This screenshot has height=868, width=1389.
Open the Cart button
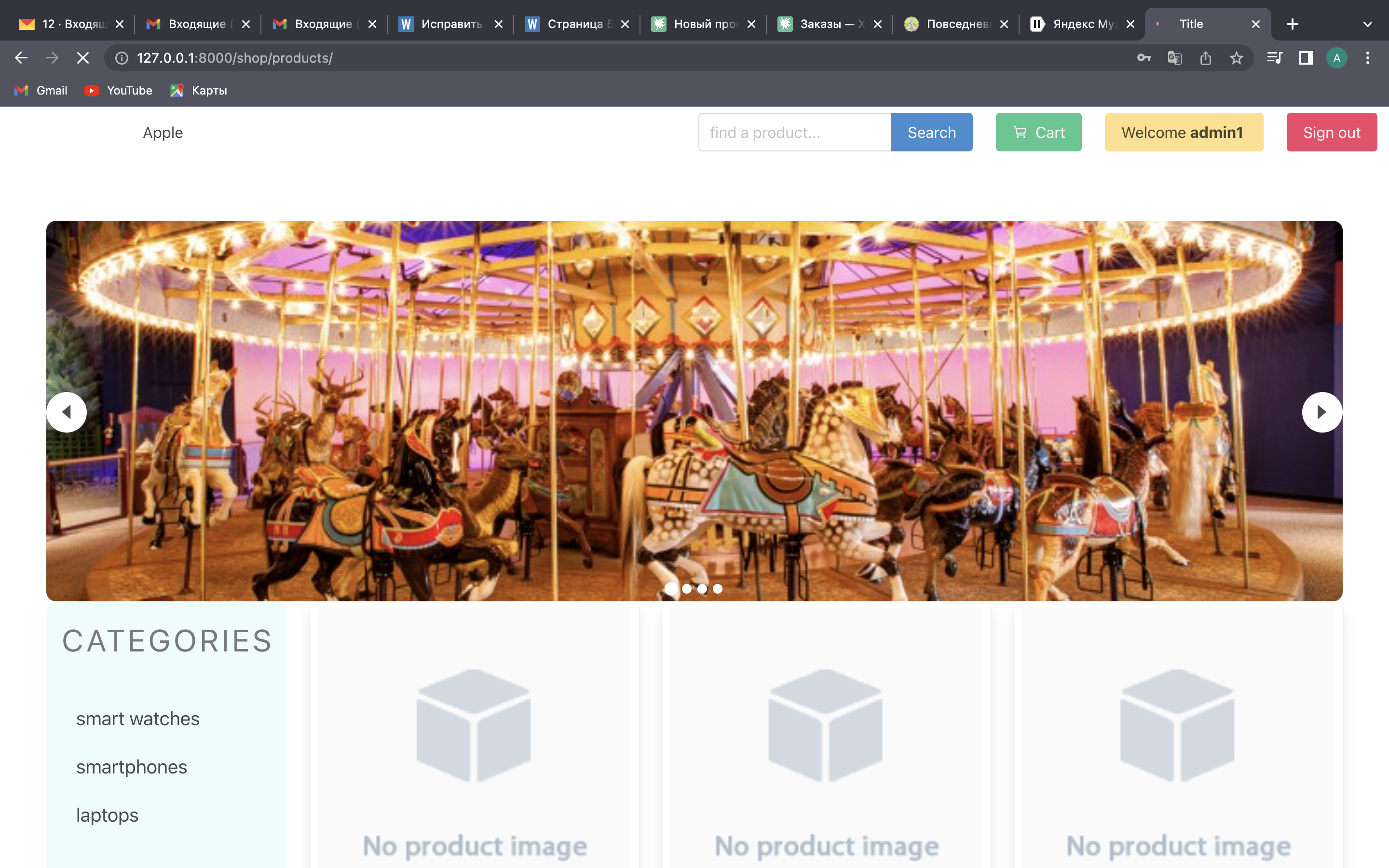point(1038,132)
